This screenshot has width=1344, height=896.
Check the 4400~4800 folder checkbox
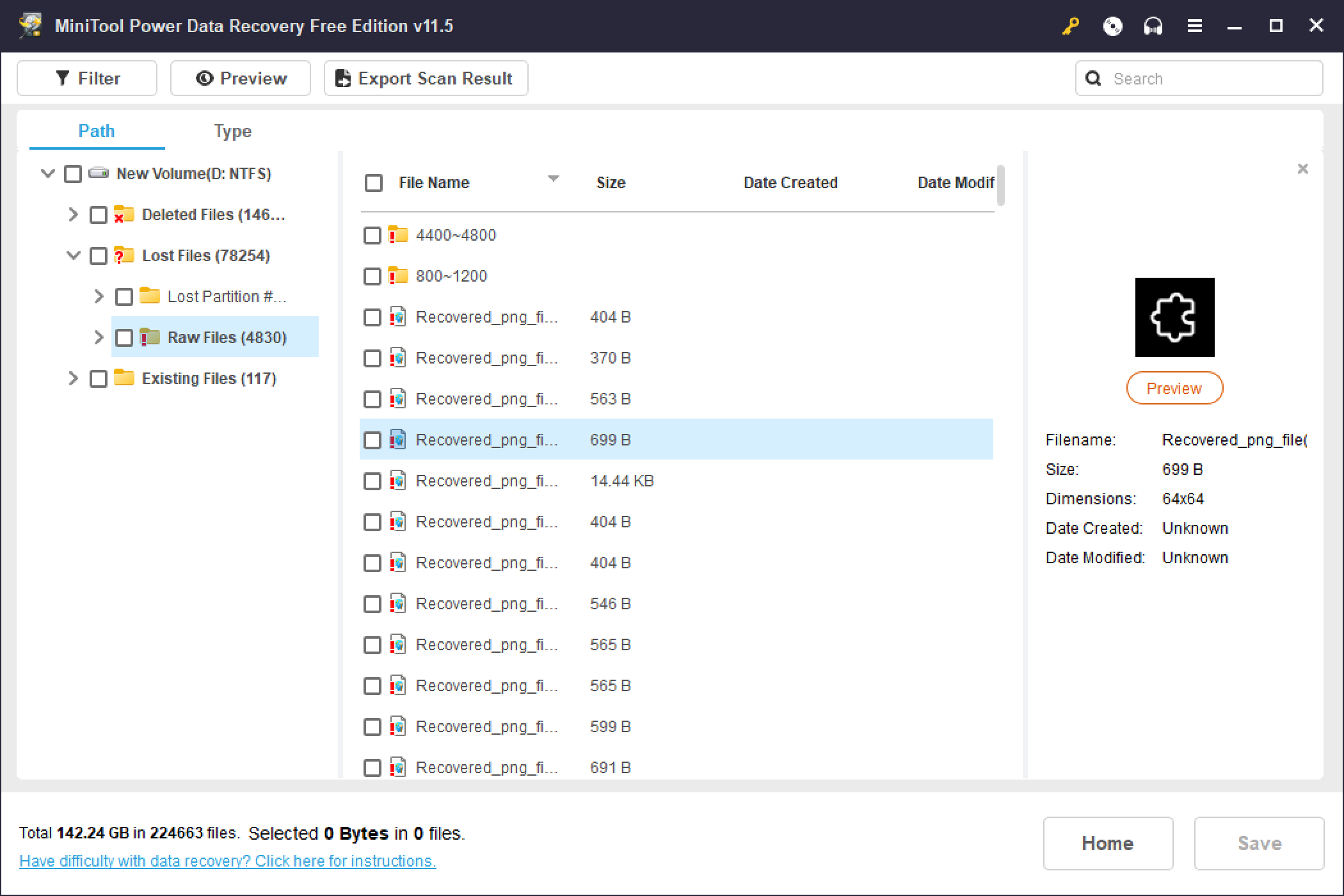click(372, 236)
